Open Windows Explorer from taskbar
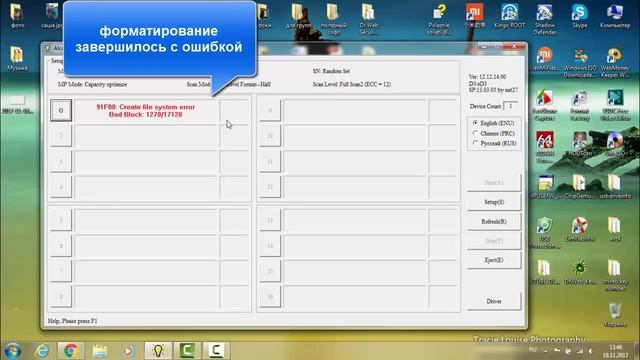The image size is (640, 360). click(100, 351)
